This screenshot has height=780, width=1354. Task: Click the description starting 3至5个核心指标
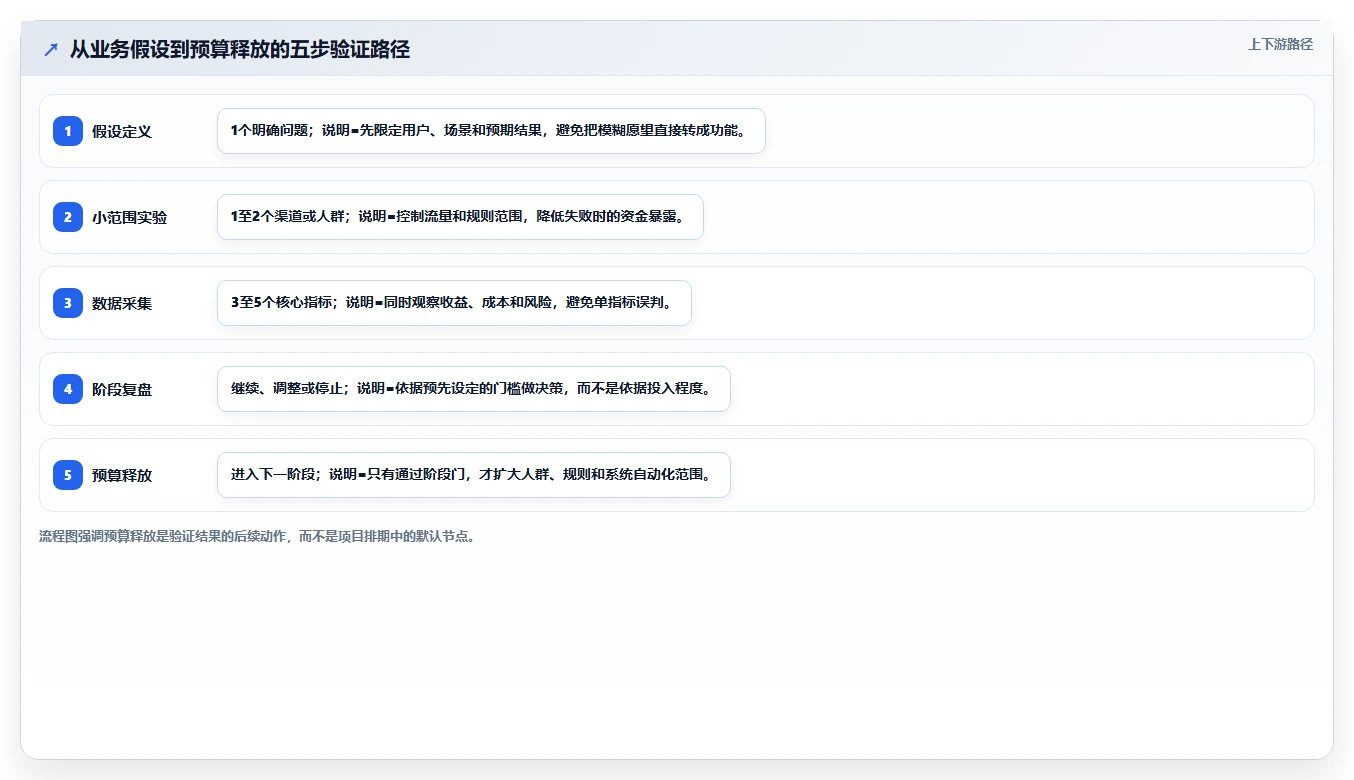(x=454, y=303)
